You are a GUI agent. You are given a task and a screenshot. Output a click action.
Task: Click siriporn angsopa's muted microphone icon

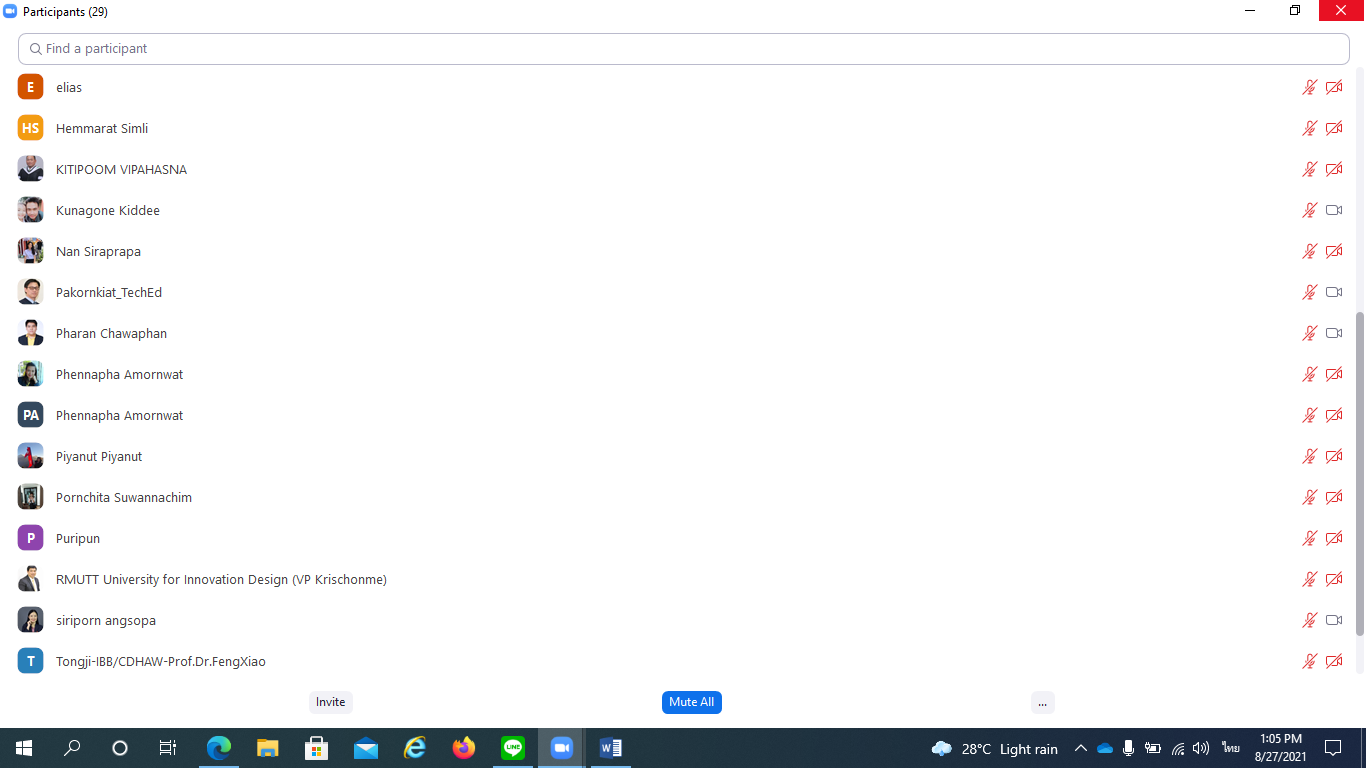[1309, 620]
